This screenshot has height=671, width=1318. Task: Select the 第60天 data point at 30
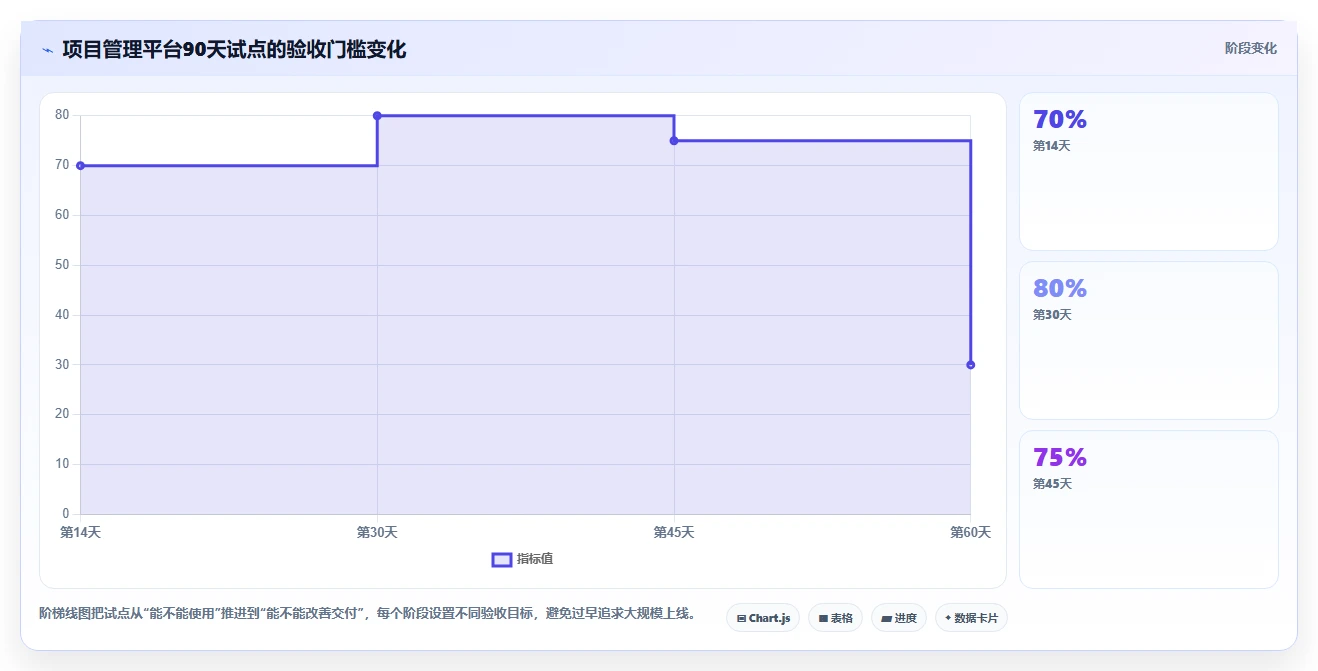[970, 365]
